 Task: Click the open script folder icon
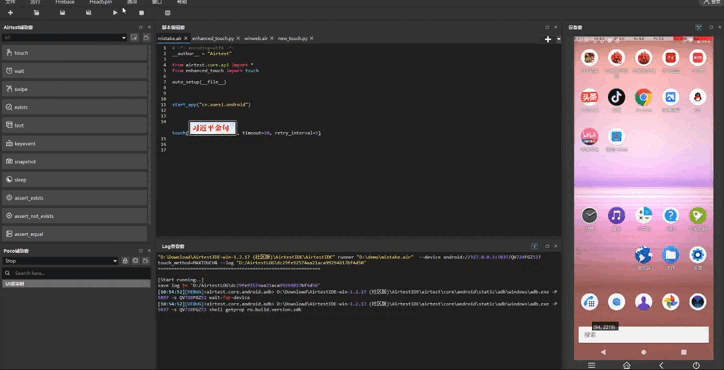click(36, 13)
